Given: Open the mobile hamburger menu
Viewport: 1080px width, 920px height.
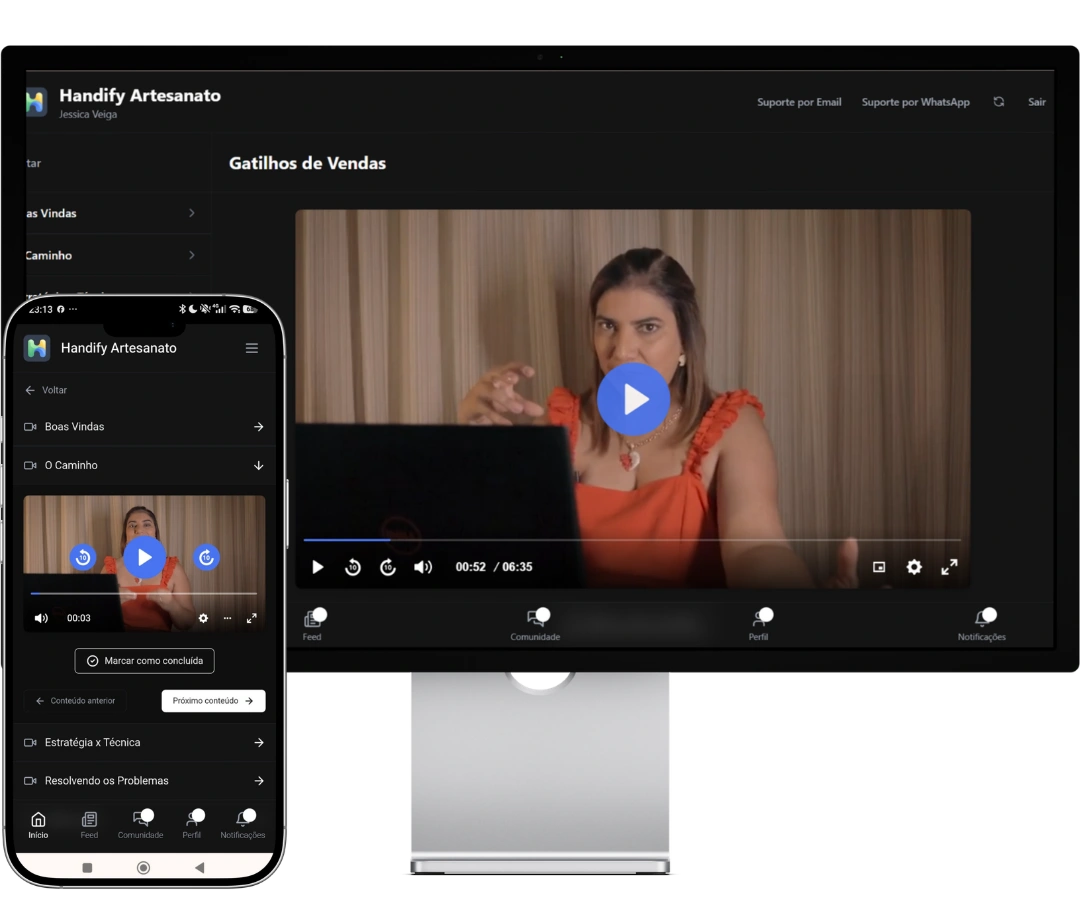Looking at the screenshot, I should [x=252, y=348].
